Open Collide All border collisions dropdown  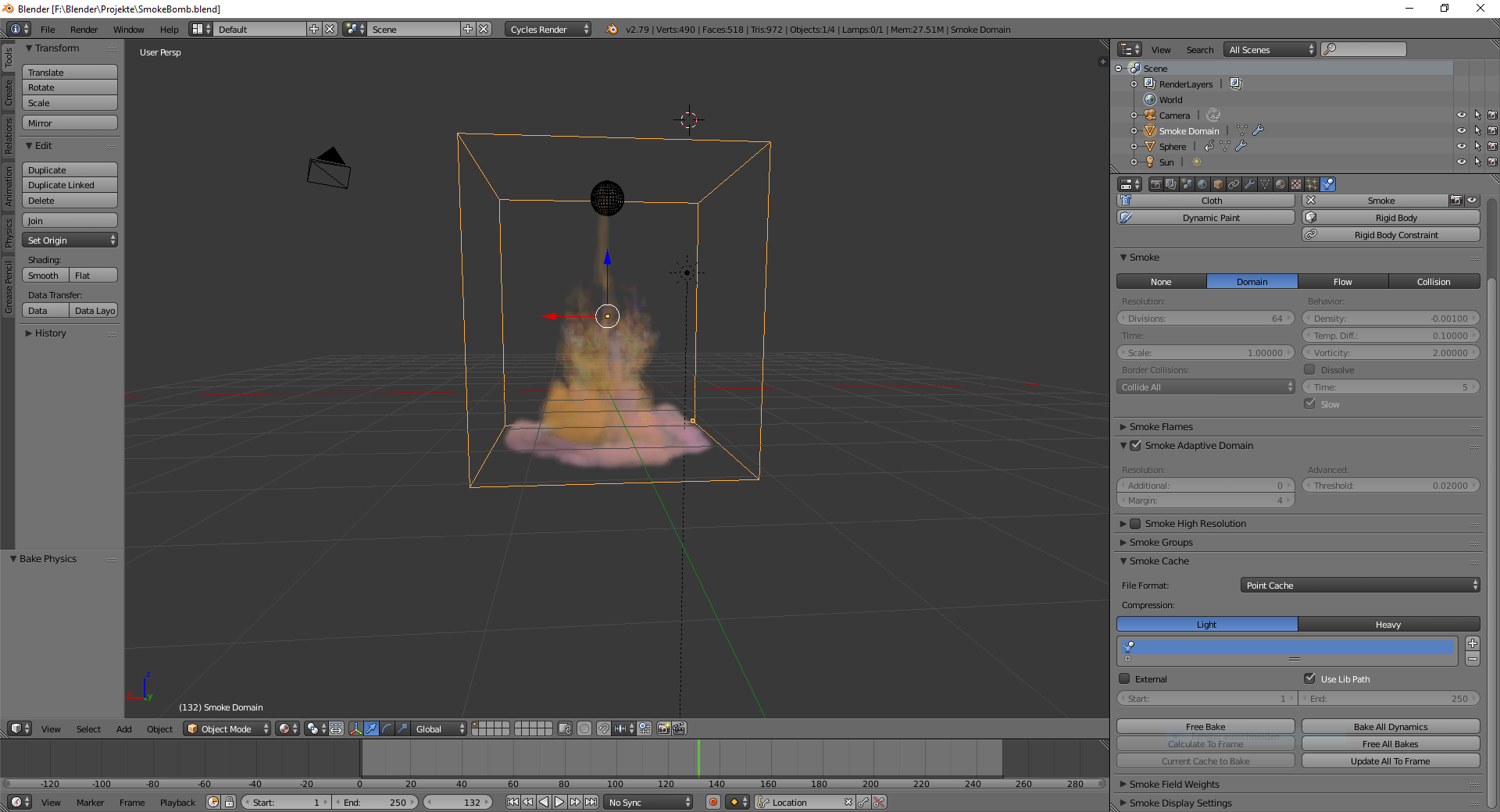(x=1205, y=387)
